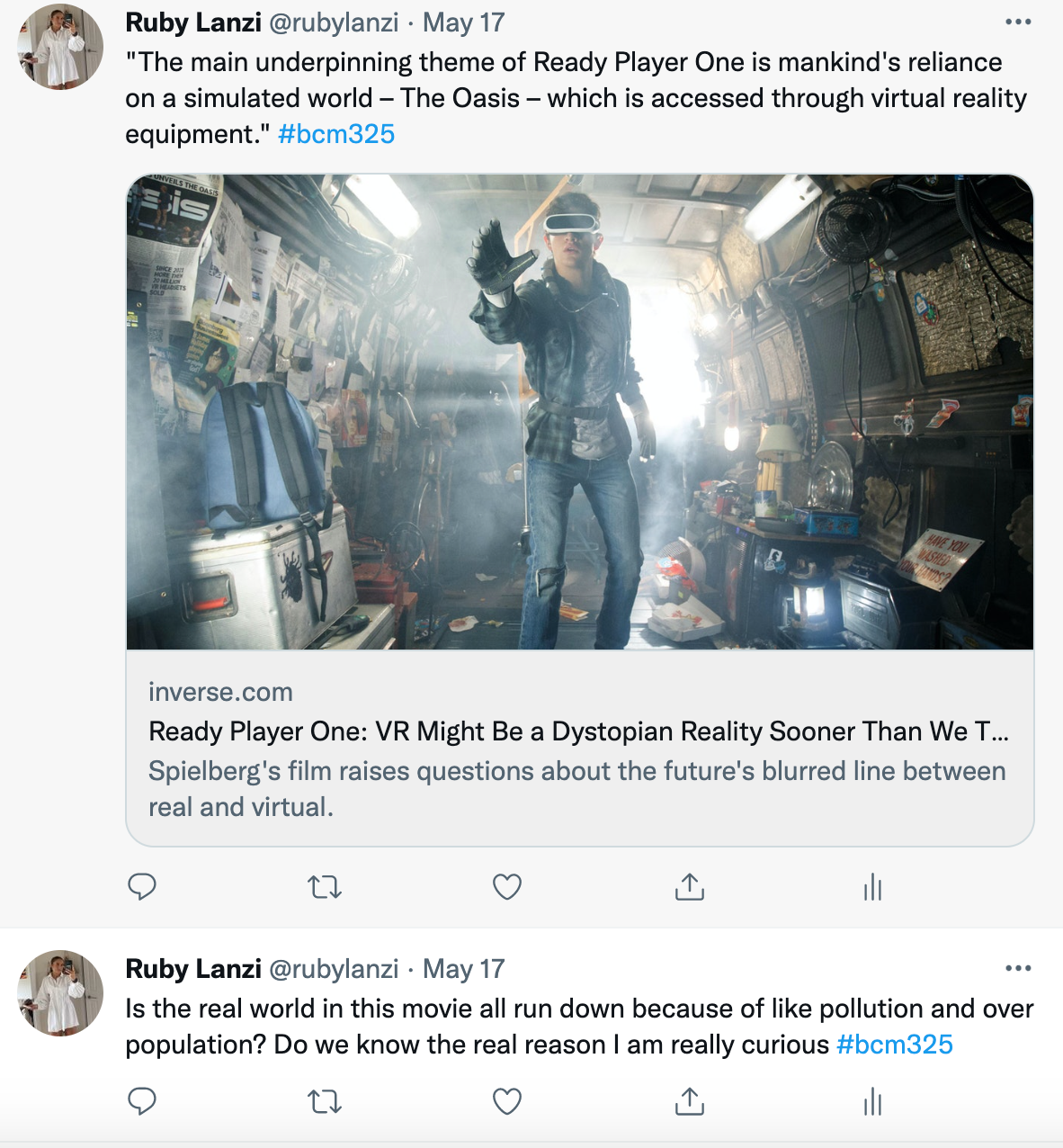
Task: Retweet the Ready Player One quote tweet
Action: point(325,888)
